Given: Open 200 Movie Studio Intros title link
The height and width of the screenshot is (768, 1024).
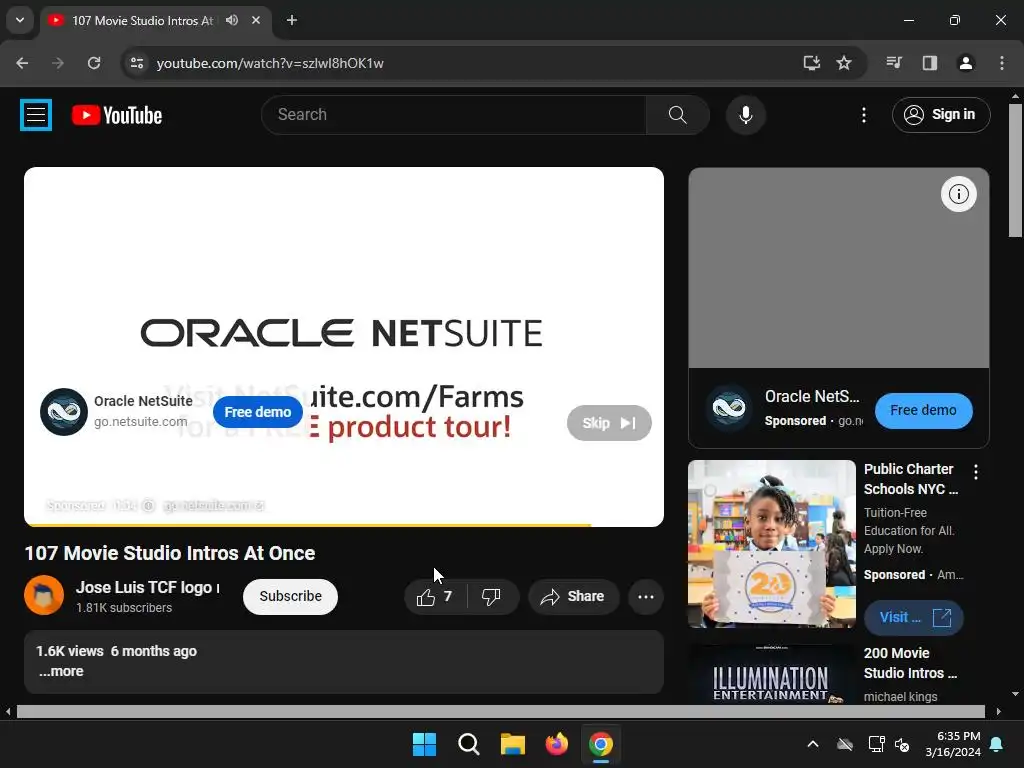Looking at the screenshot, I should [x=910, y=663].
